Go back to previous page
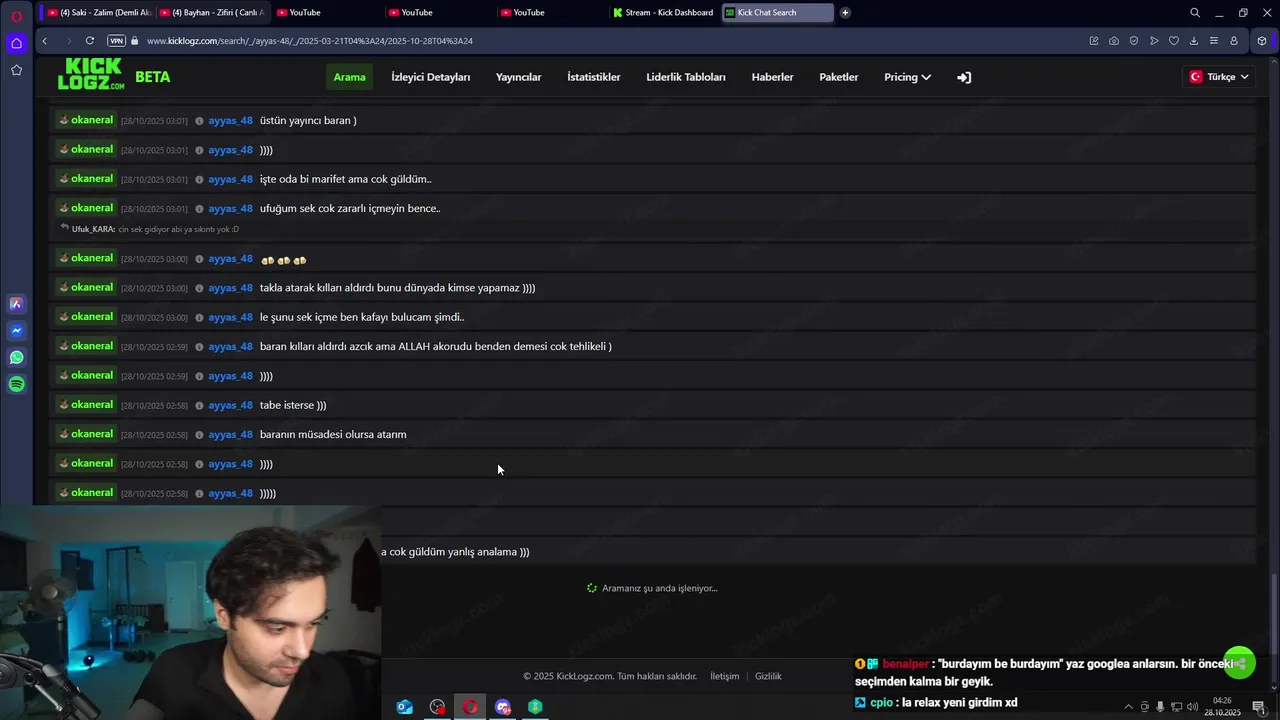This screenshot has width=1280, height=720. pos(44,41)
